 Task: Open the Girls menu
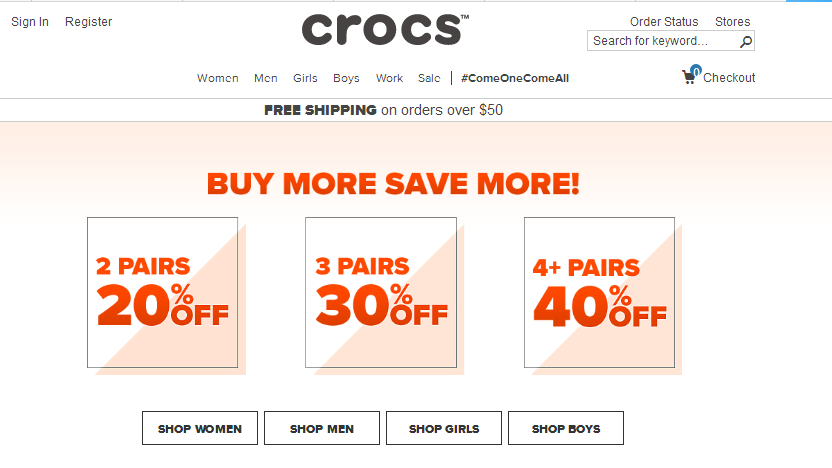305,78
